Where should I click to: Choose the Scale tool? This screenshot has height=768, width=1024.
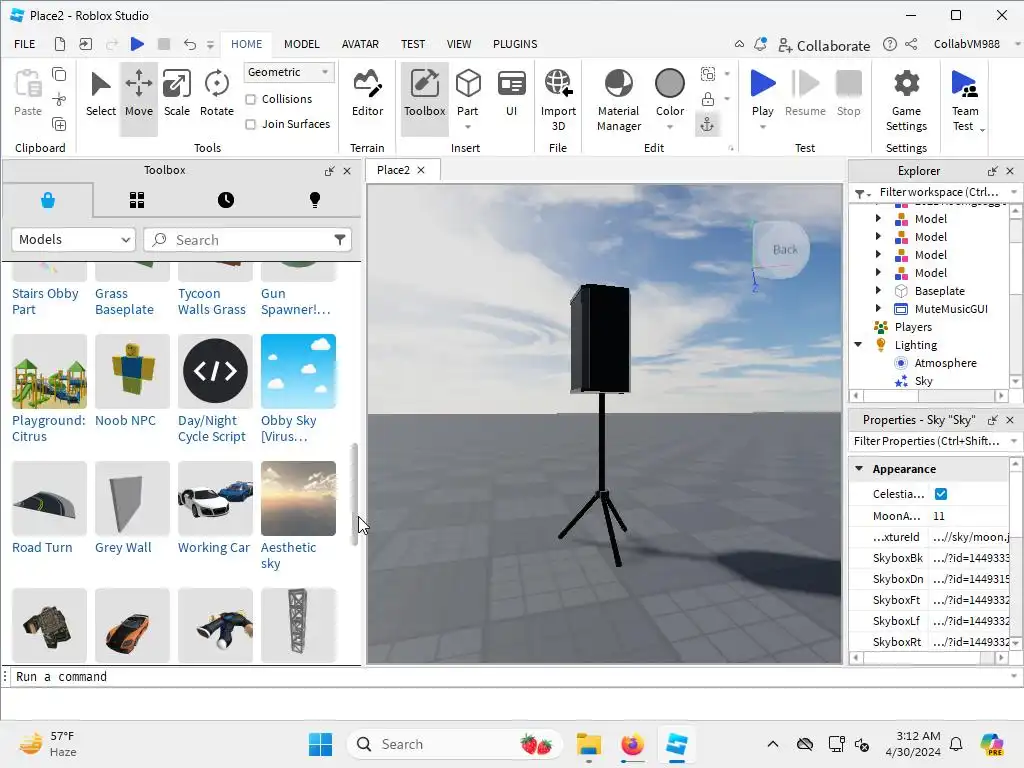(176, 95)
